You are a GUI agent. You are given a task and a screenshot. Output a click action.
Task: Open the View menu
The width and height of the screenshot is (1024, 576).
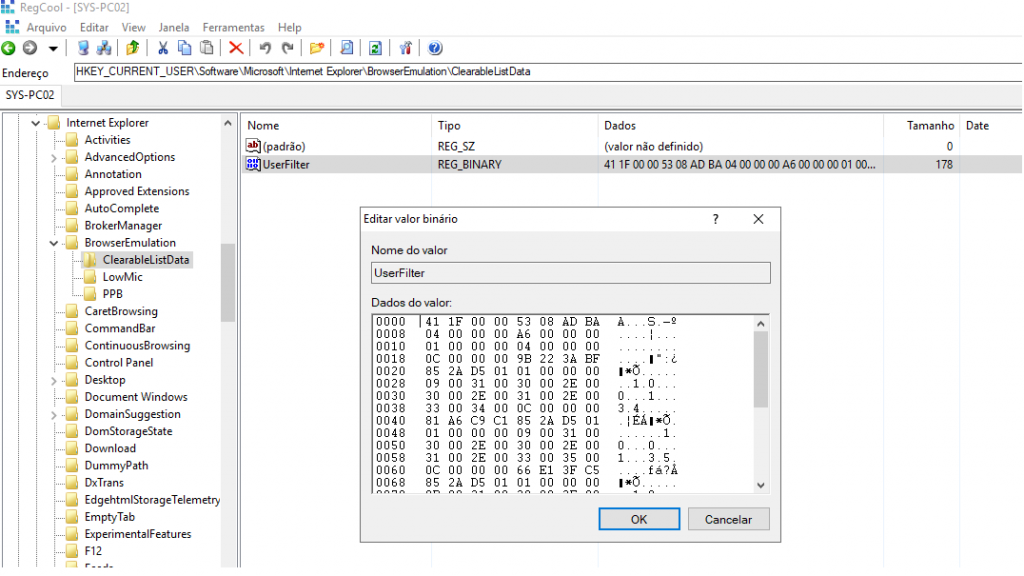133,27
